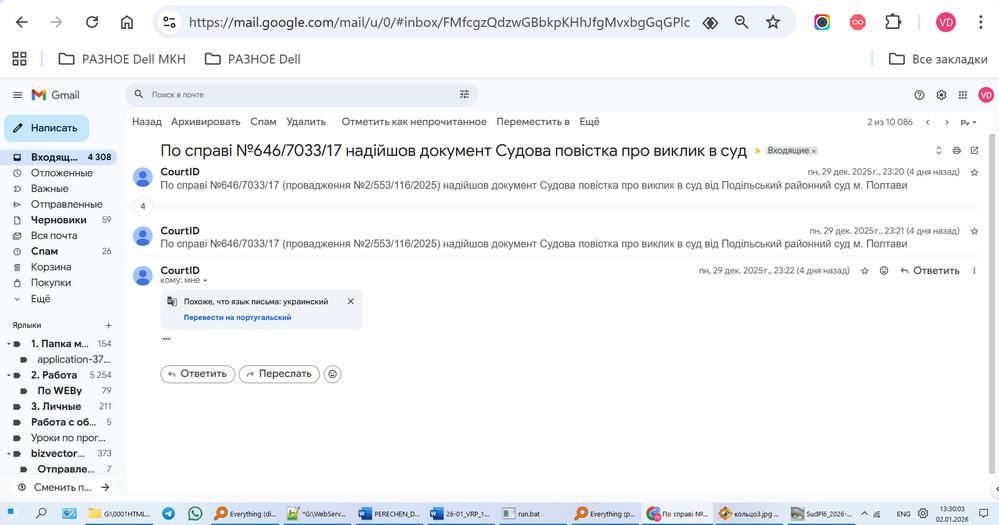The height and width of the screenshot is (525, 999).
Task: Add emoji reaction on the 23:22 message
Action: click(884, 271)
